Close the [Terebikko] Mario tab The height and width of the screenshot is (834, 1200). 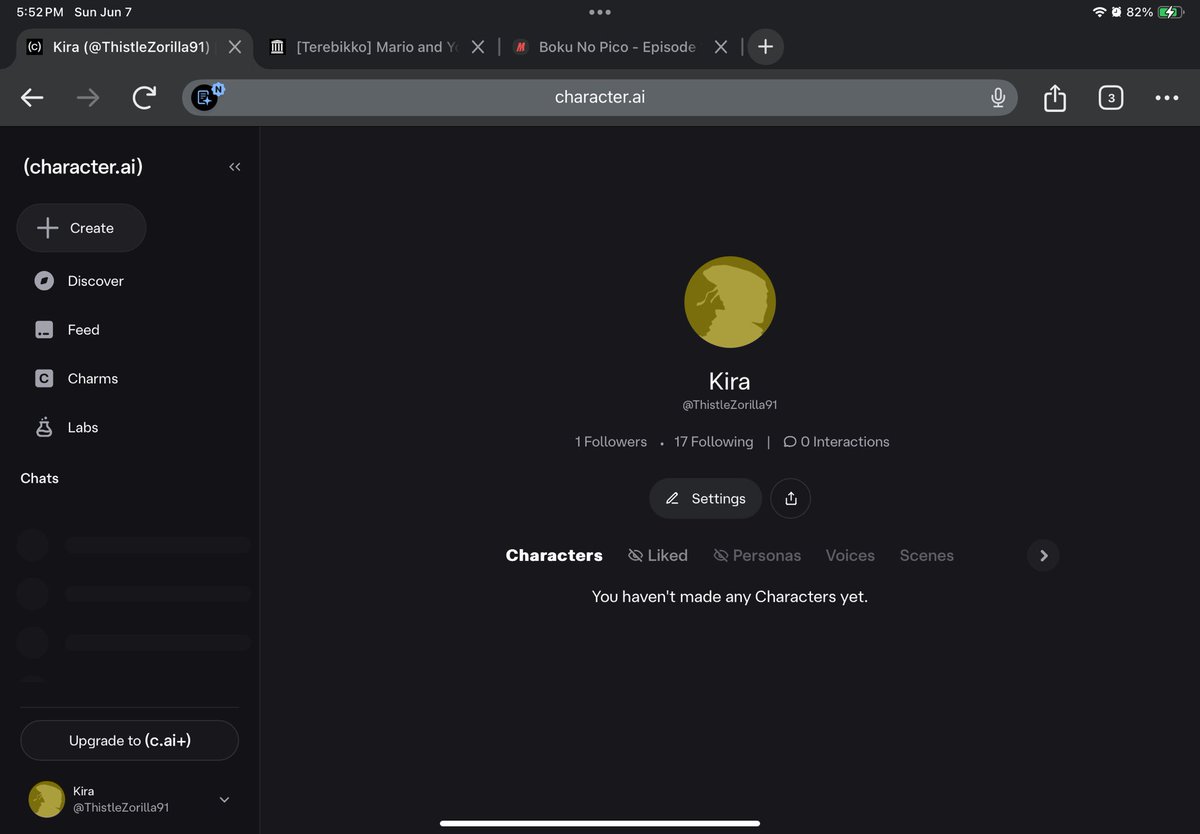(478, 47)
